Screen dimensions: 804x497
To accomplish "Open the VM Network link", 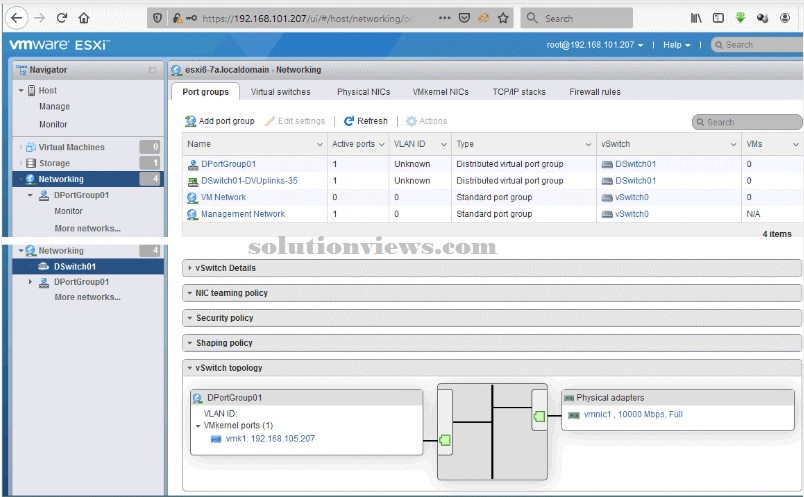I will pos(224,197).
